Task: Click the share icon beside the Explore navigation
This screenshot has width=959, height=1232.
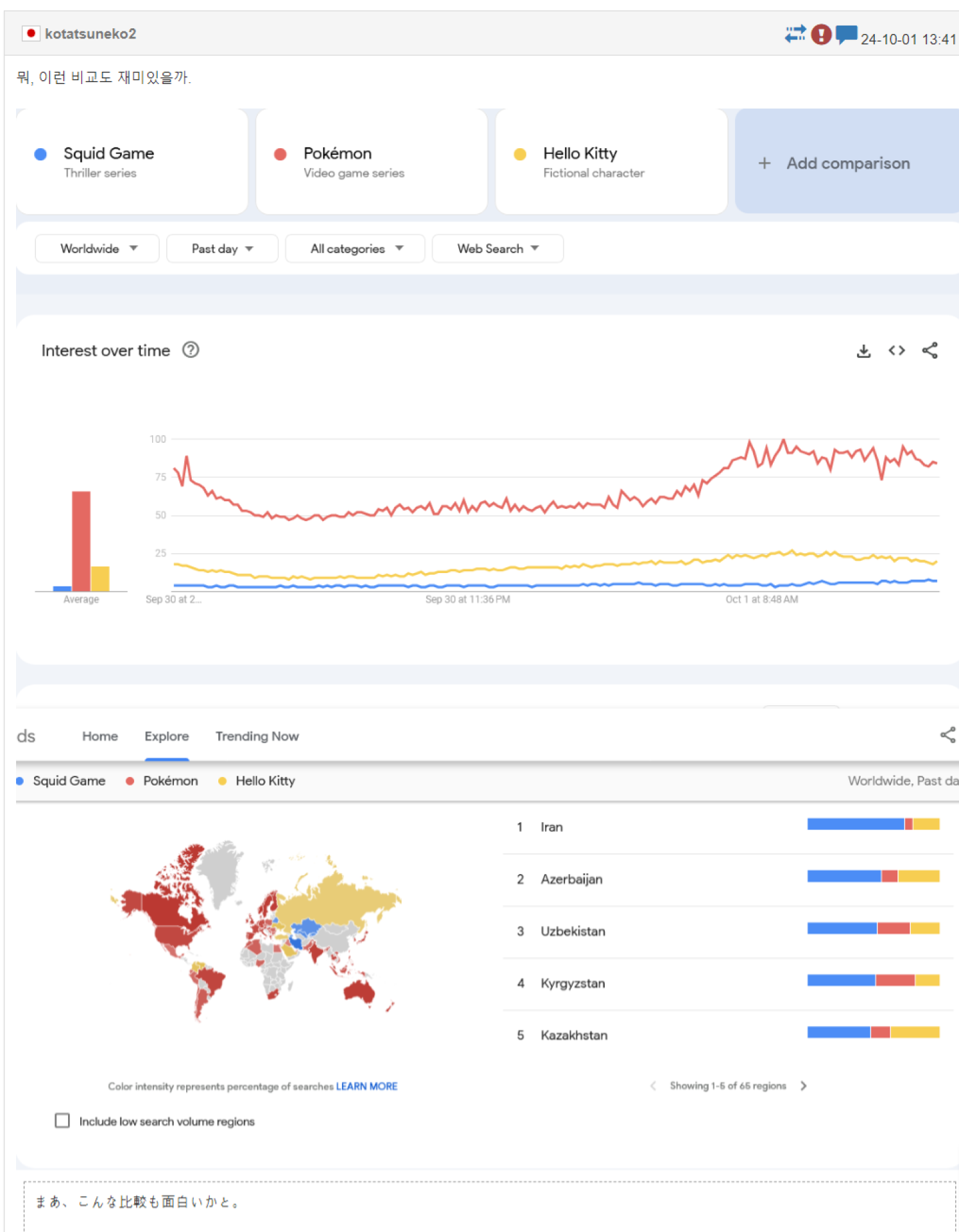Action: [x=947, y=735]
